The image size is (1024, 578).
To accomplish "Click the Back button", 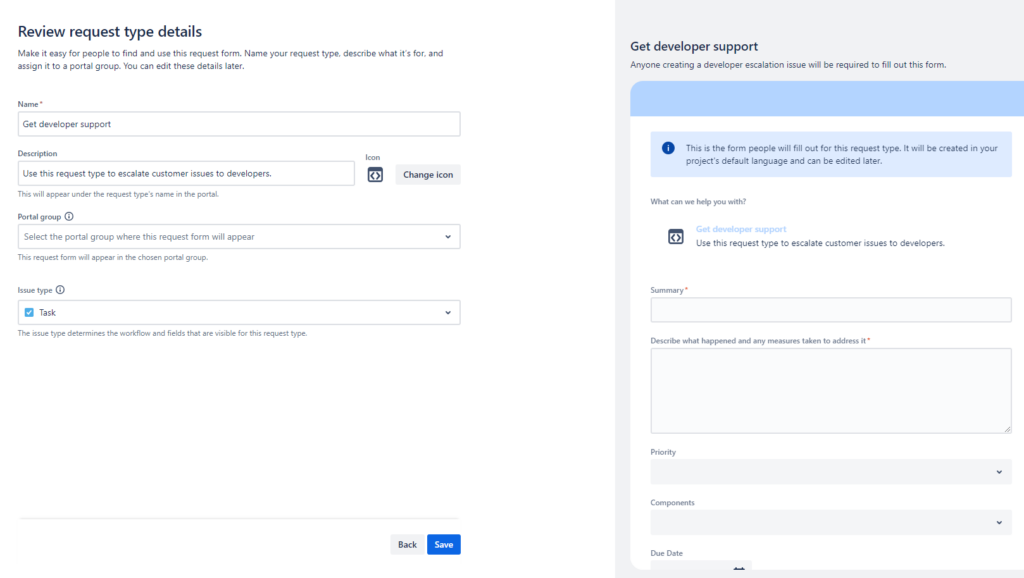I will [407, 544].
